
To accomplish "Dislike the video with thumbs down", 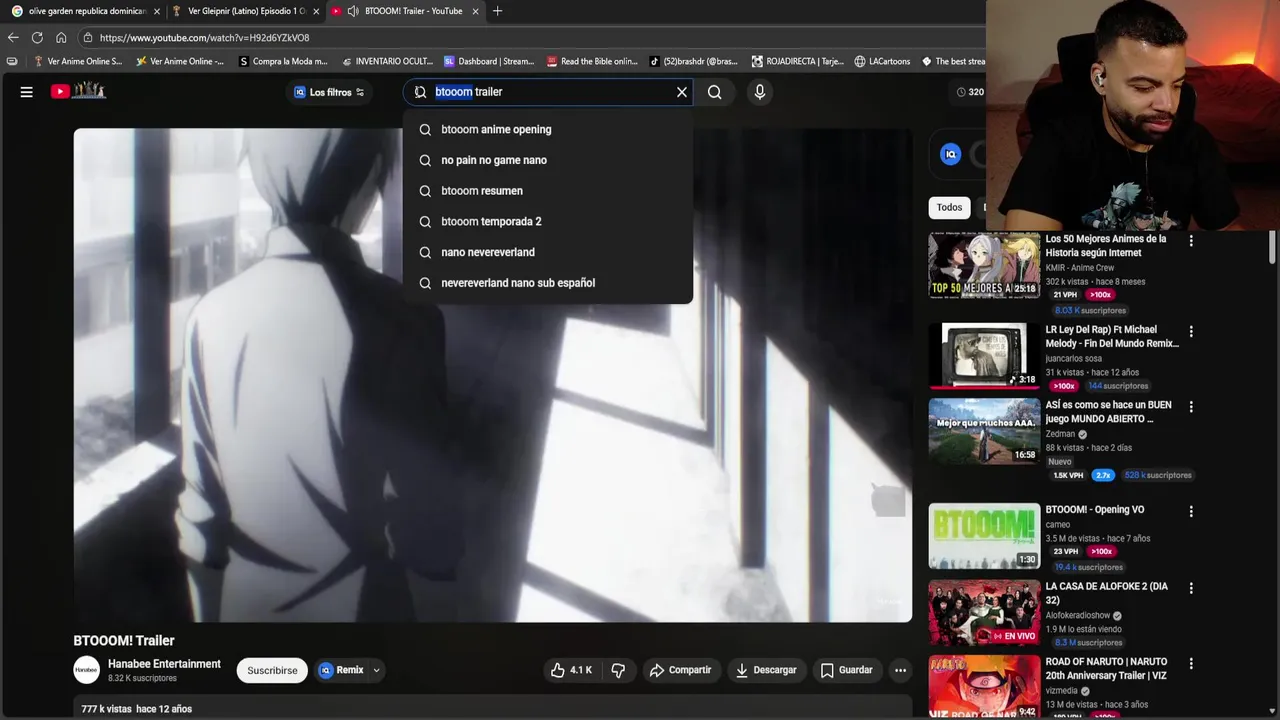I will tap(618, 670).
